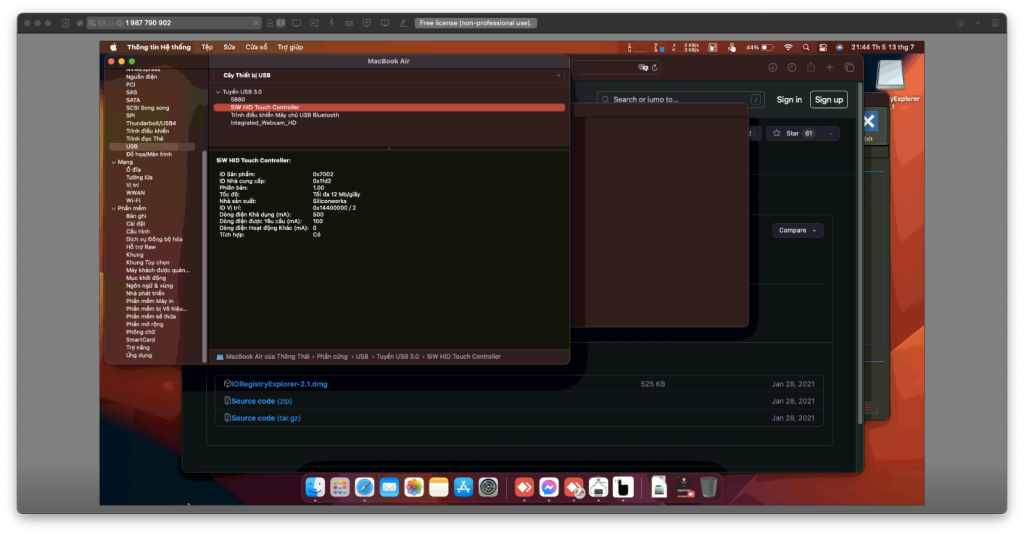Screen dimensions: 1024x535
Task: Click the Sign up button on GitHub
Action: [829, 99]
